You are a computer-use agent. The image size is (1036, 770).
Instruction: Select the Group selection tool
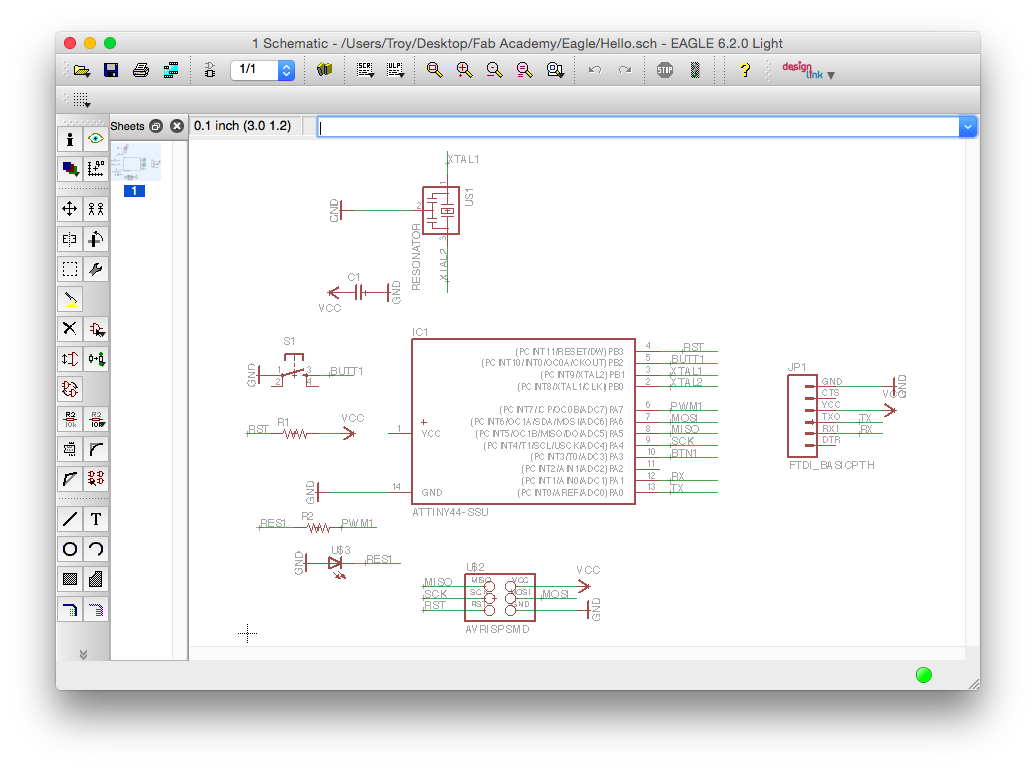pyautogui.click(x=70, y=269)
